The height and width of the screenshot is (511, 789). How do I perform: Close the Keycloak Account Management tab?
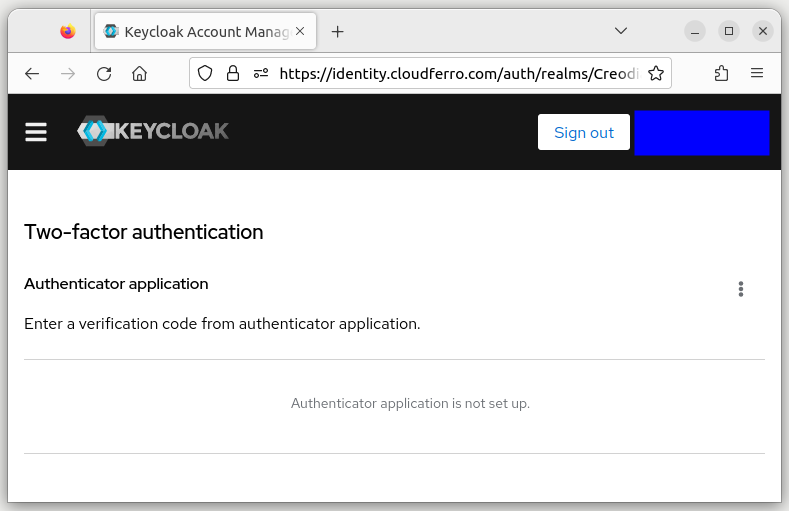pos(300,31)
